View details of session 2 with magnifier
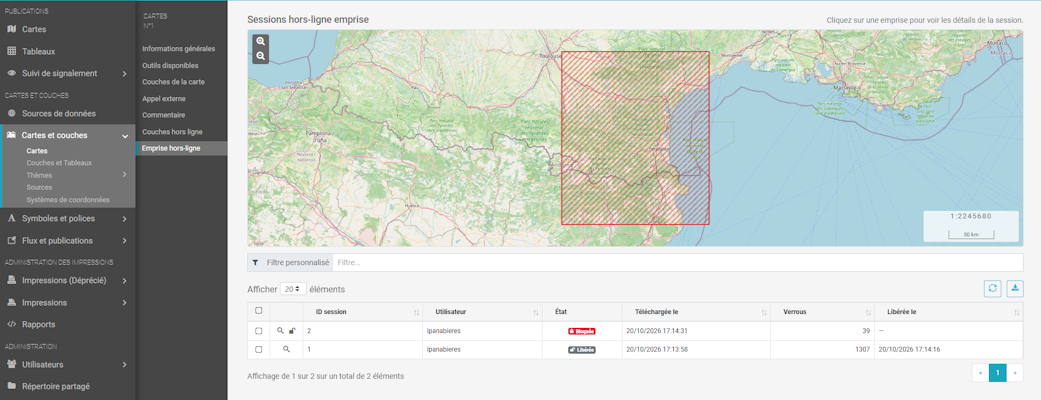This screenshot has height=400, width=1041. 281,330
